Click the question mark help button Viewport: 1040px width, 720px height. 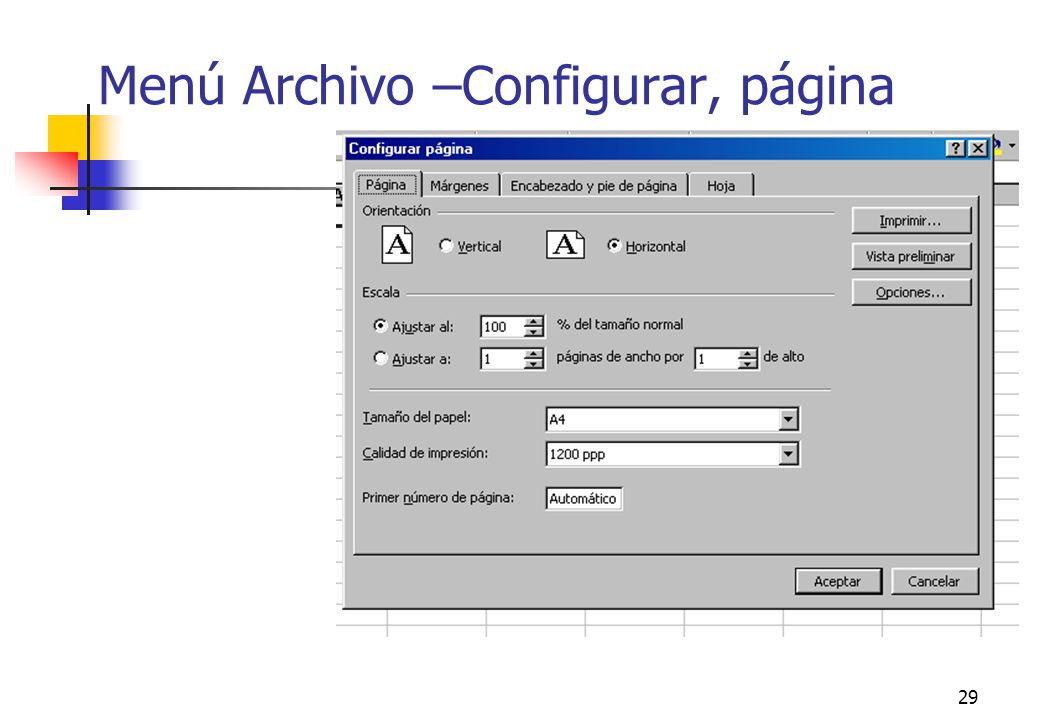pyautogui.click(x=954, y=148)
